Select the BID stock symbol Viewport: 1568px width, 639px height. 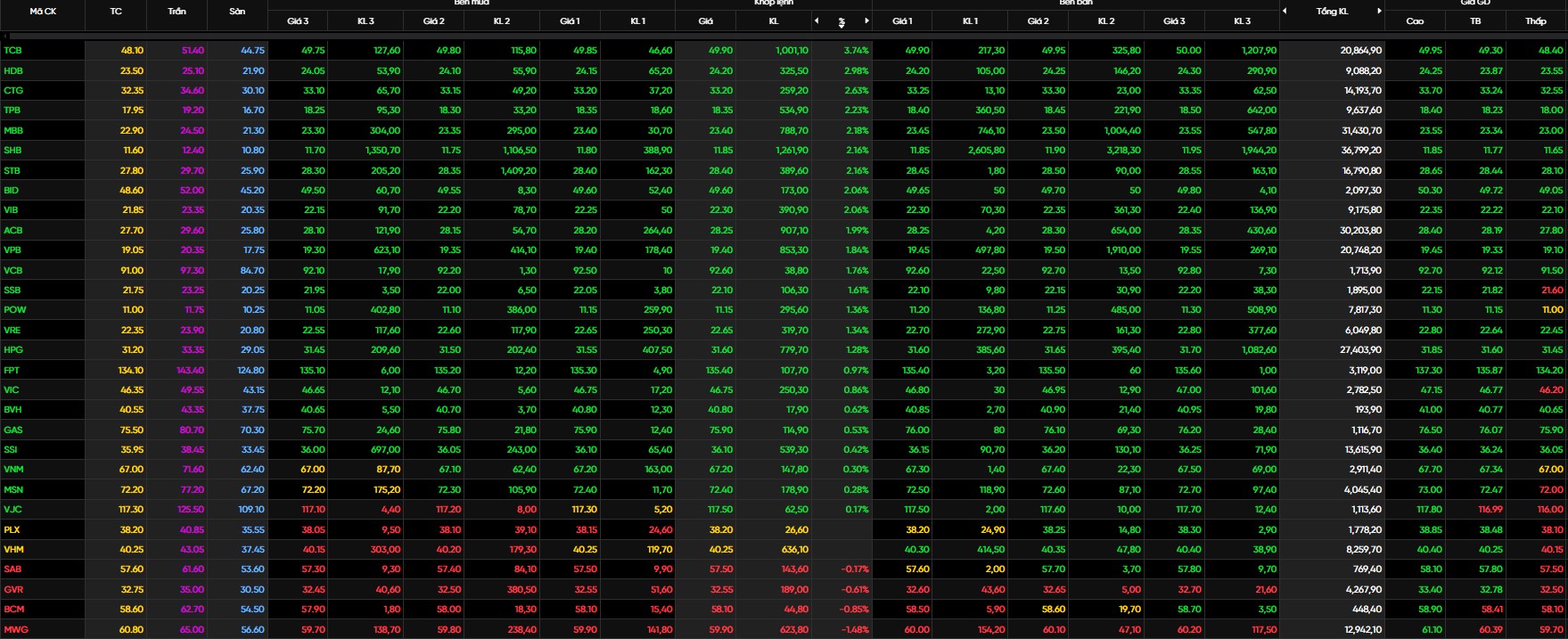click(11, 190)
